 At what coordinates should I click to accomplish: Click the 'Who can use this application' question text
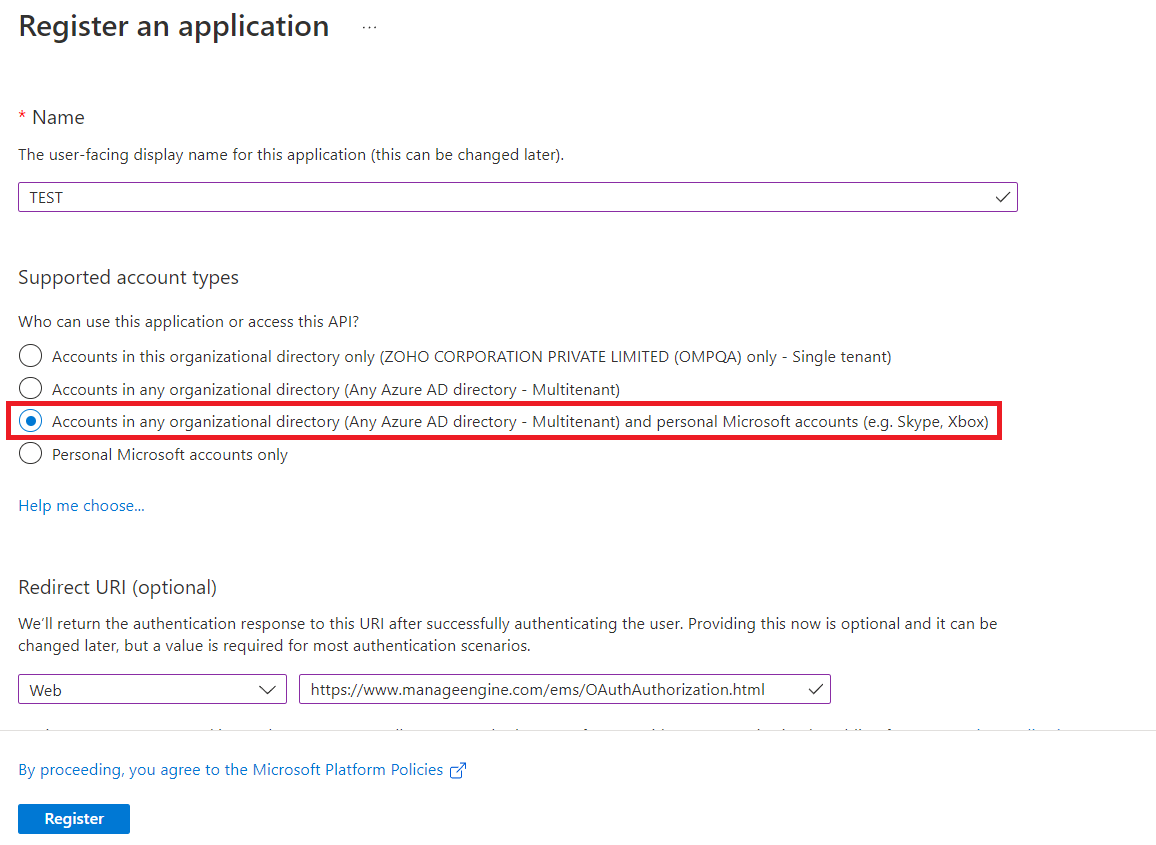click(x=189, y=321)
